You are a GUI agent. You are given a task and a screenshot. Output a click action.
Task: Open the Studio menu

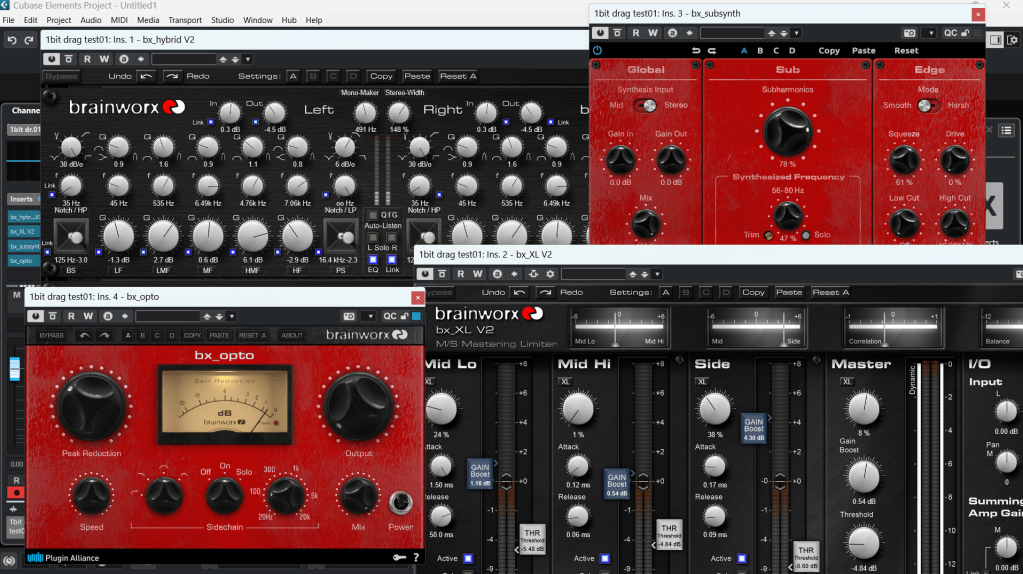223,20
